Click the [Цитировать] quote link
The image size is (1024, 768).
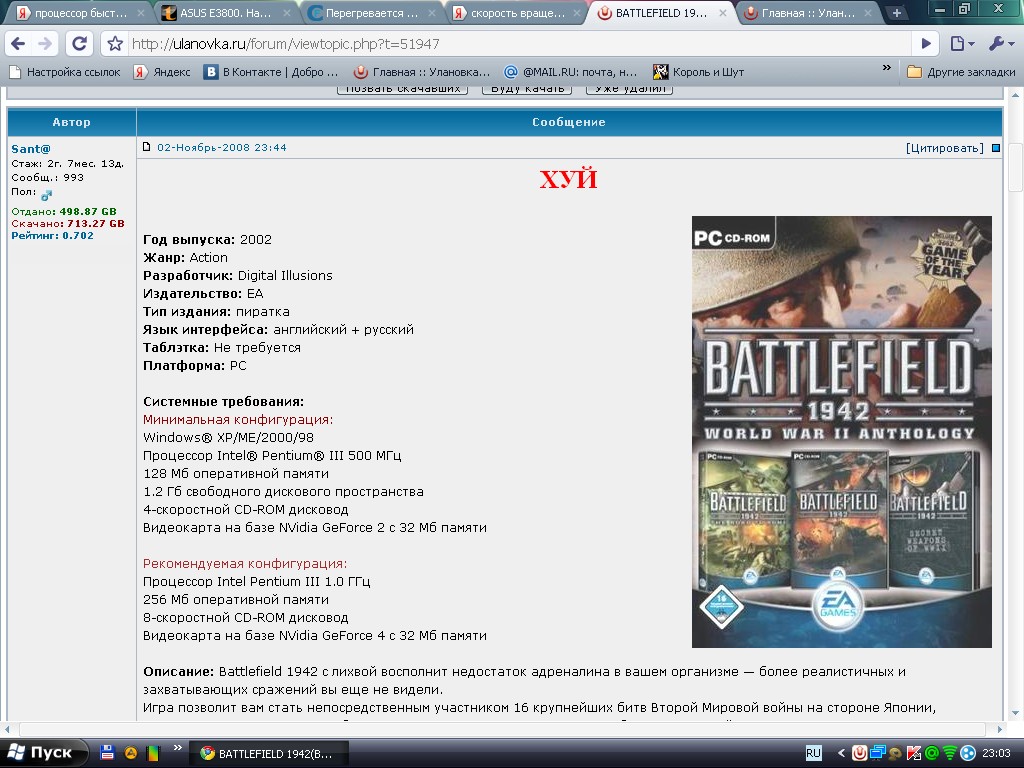(x=944, y=148)
